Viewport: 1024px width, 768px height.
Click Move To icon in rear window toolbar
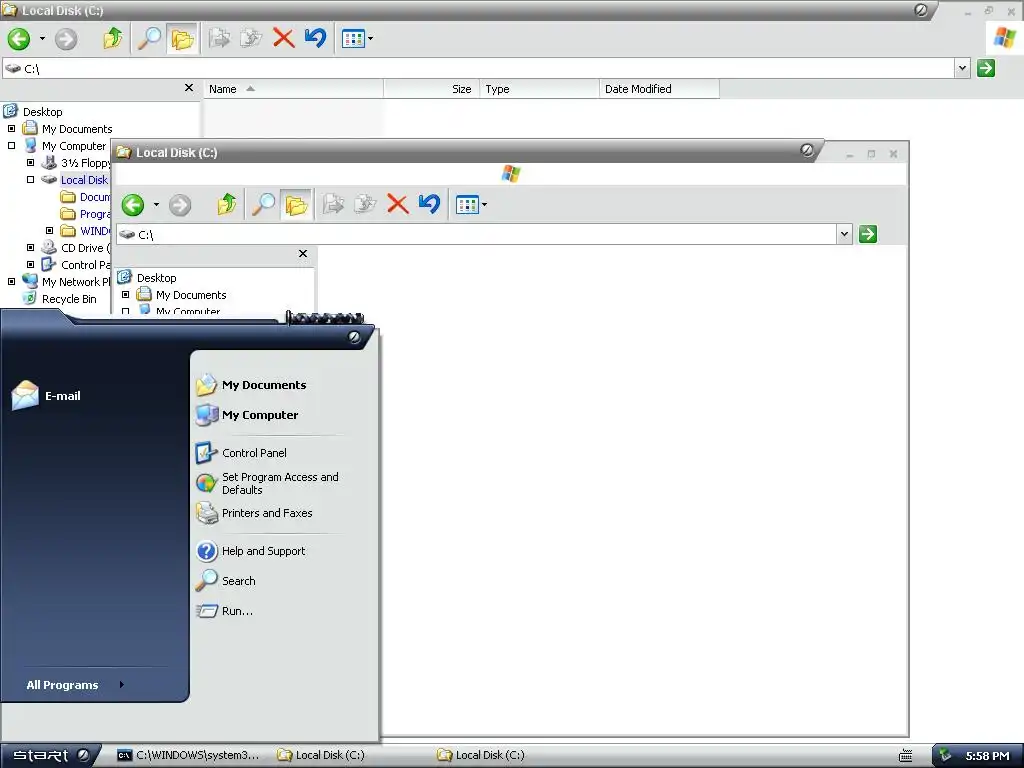coord(219,39)
